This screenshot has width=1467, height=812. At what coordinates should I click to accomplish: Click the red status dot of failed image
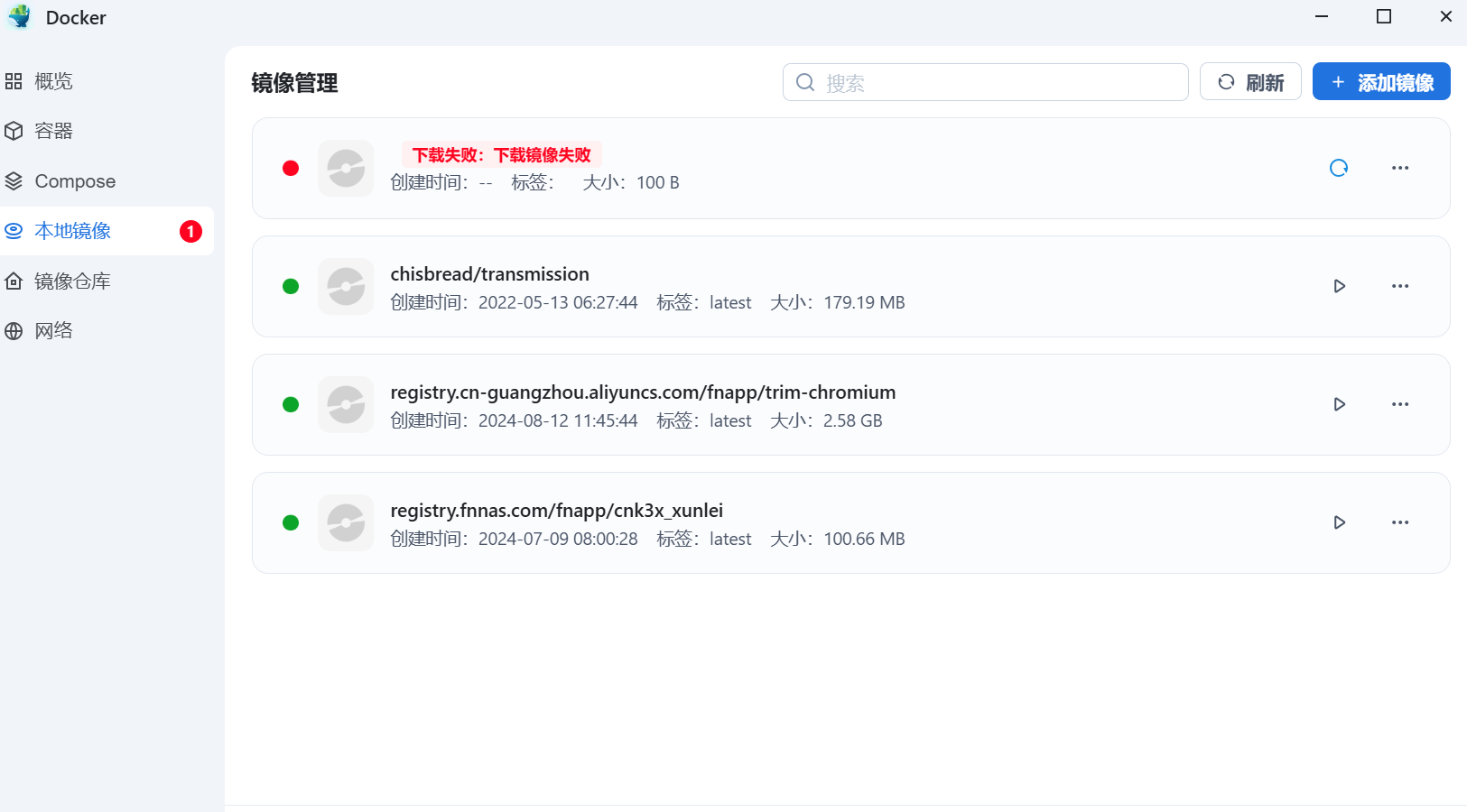(x=291, y=168)
